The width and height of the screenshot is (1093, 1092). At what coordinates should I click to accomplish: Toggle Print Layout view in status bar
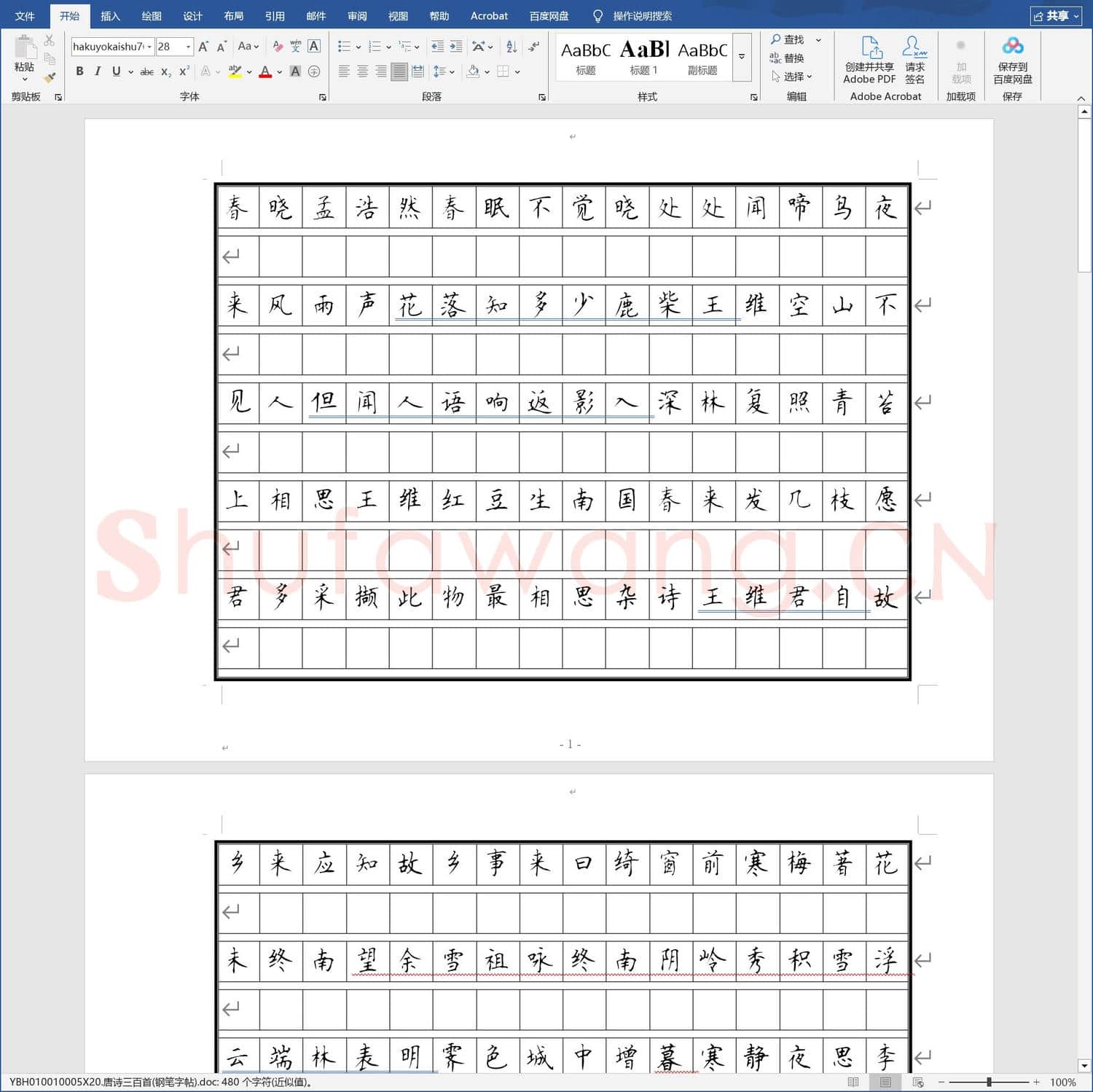pos(885,1083)
